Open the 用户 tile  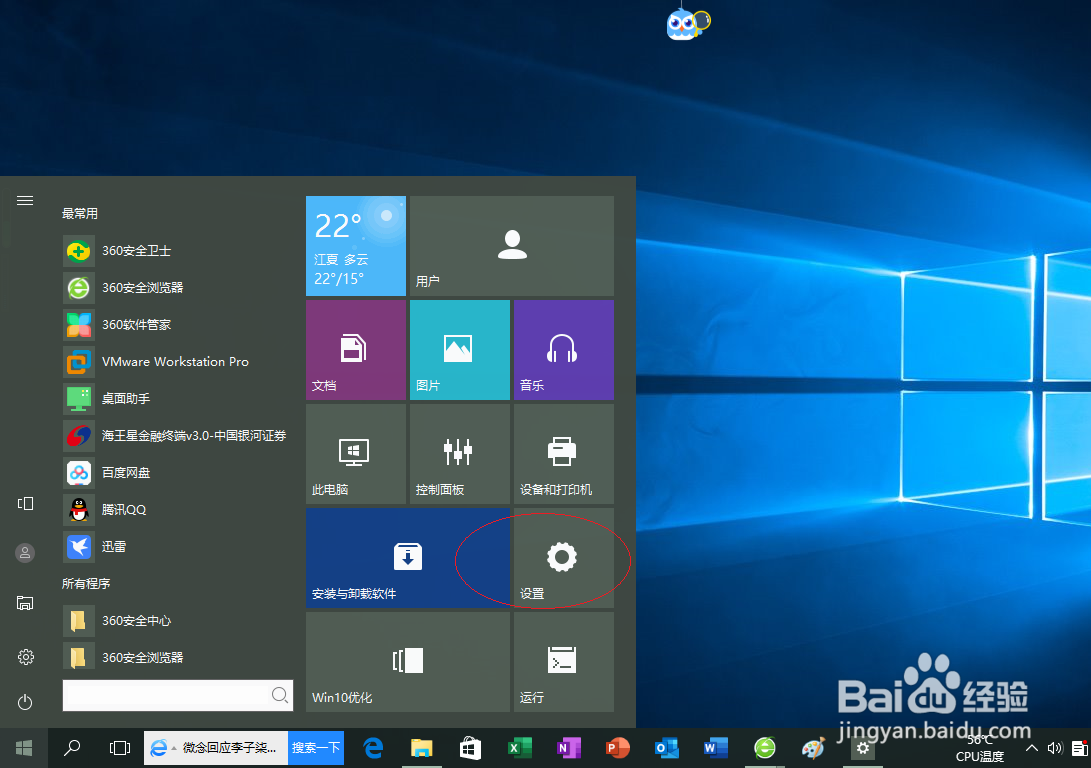512,246
